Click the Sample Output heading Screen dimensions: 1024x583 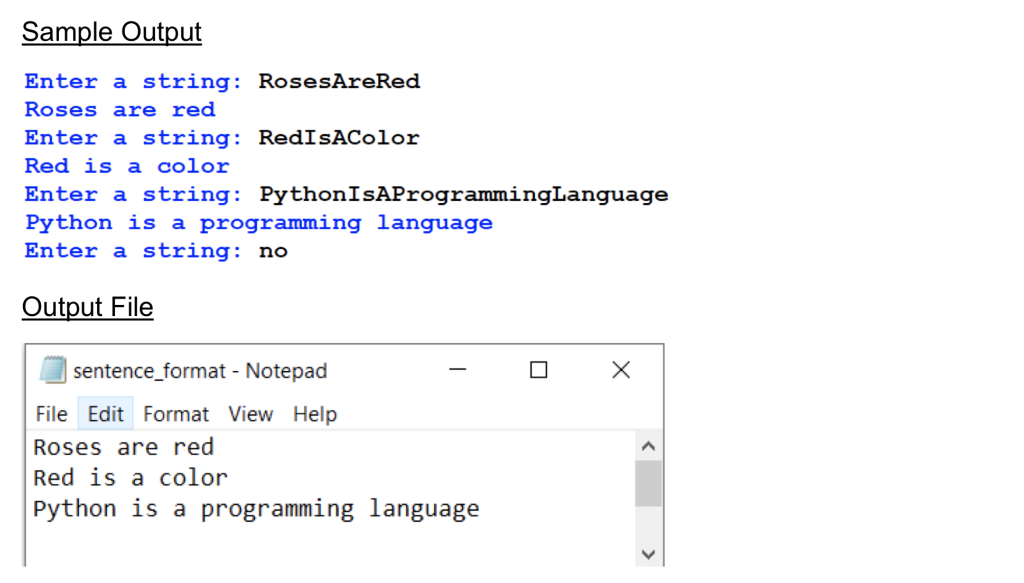coord(111,31)
